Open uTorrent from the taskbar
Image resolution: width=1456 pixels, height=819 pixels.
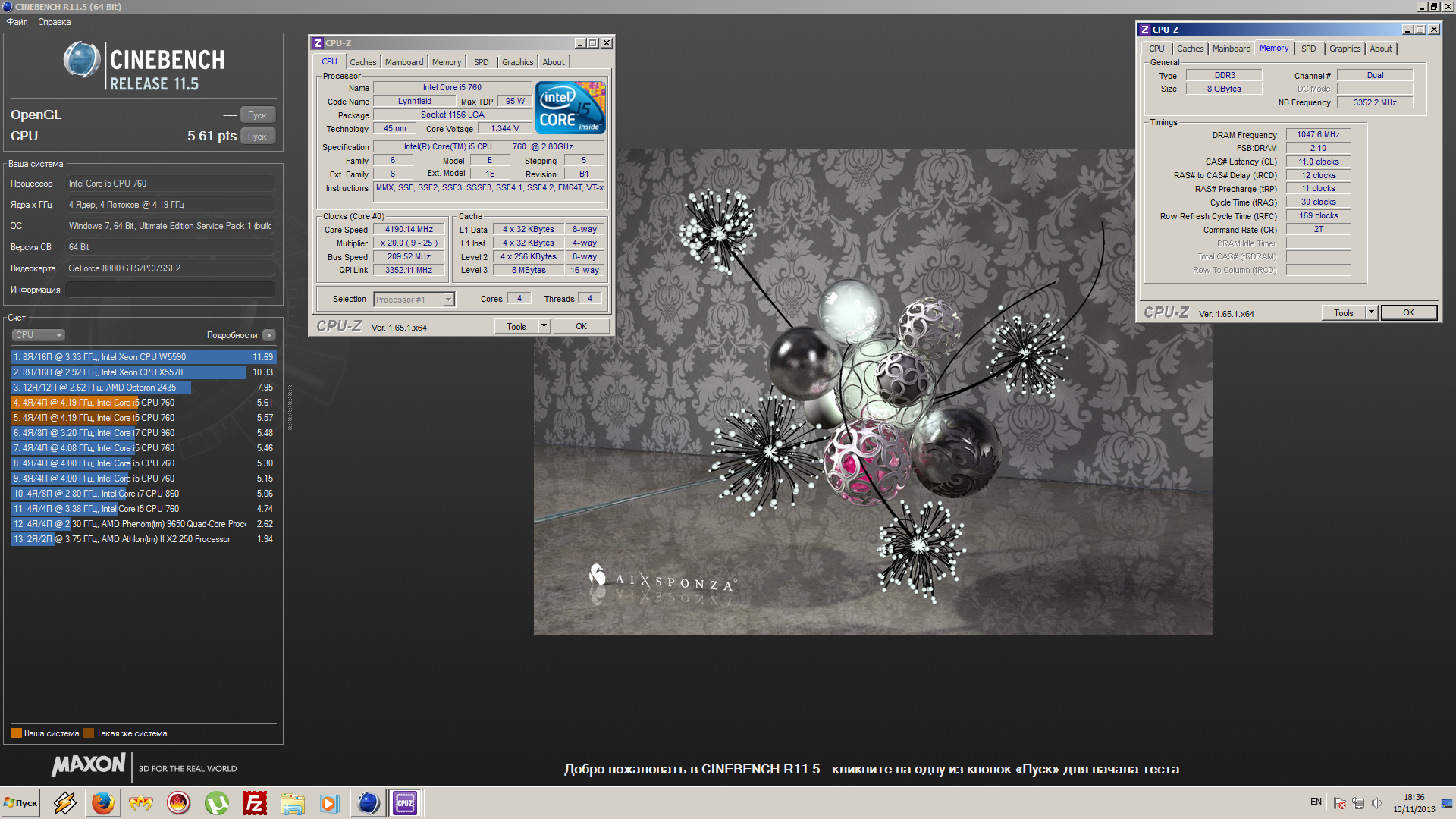pos(216,802)
